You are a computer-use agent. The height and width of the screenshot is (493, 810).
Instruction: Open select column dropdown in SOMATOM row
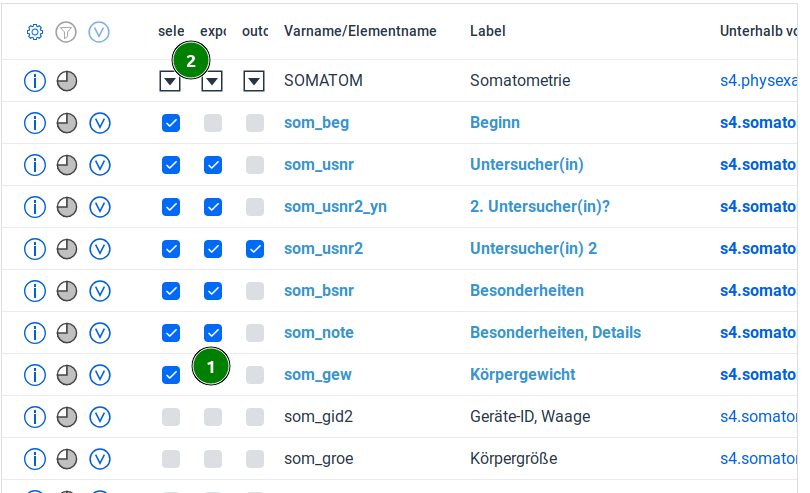point(171,82)
